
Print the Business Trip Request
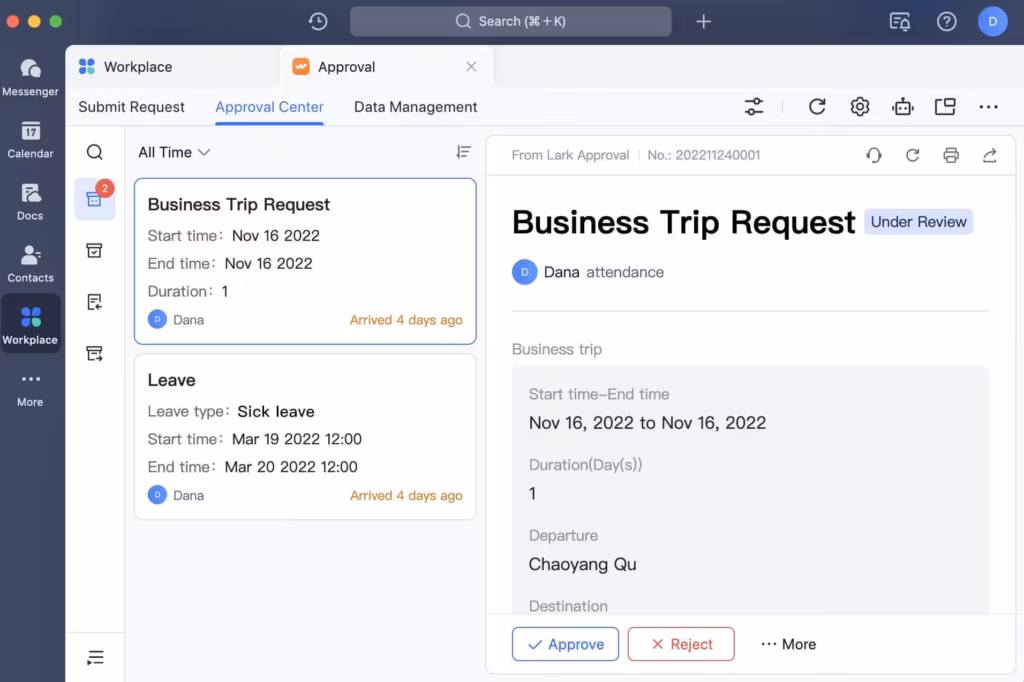point(951,155)
